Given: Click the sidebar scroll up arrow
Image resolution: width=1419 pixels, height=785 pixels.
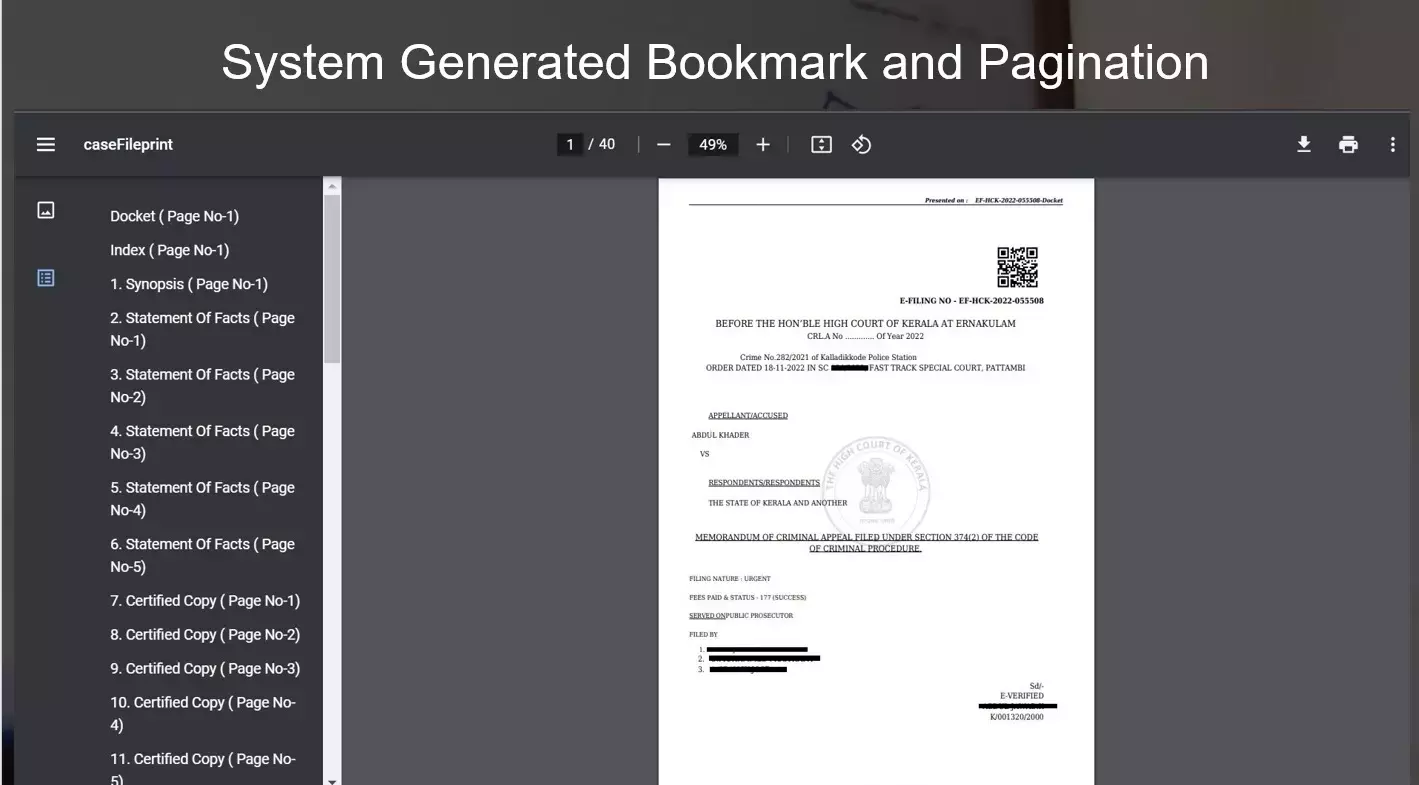Looking at the screenshot, I should [333, 185].
